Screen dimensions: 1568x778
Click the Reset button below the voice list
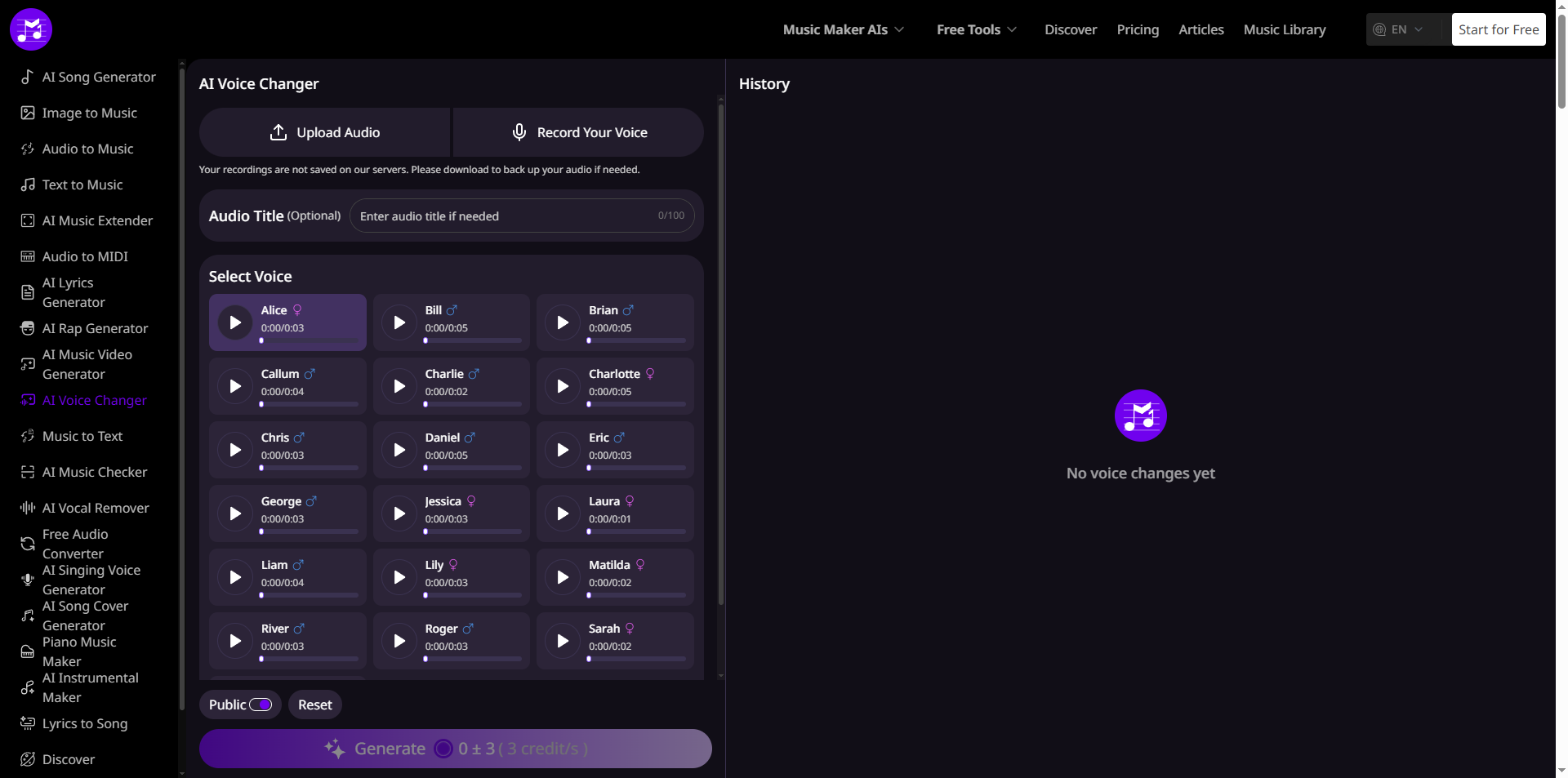[314, 704]
